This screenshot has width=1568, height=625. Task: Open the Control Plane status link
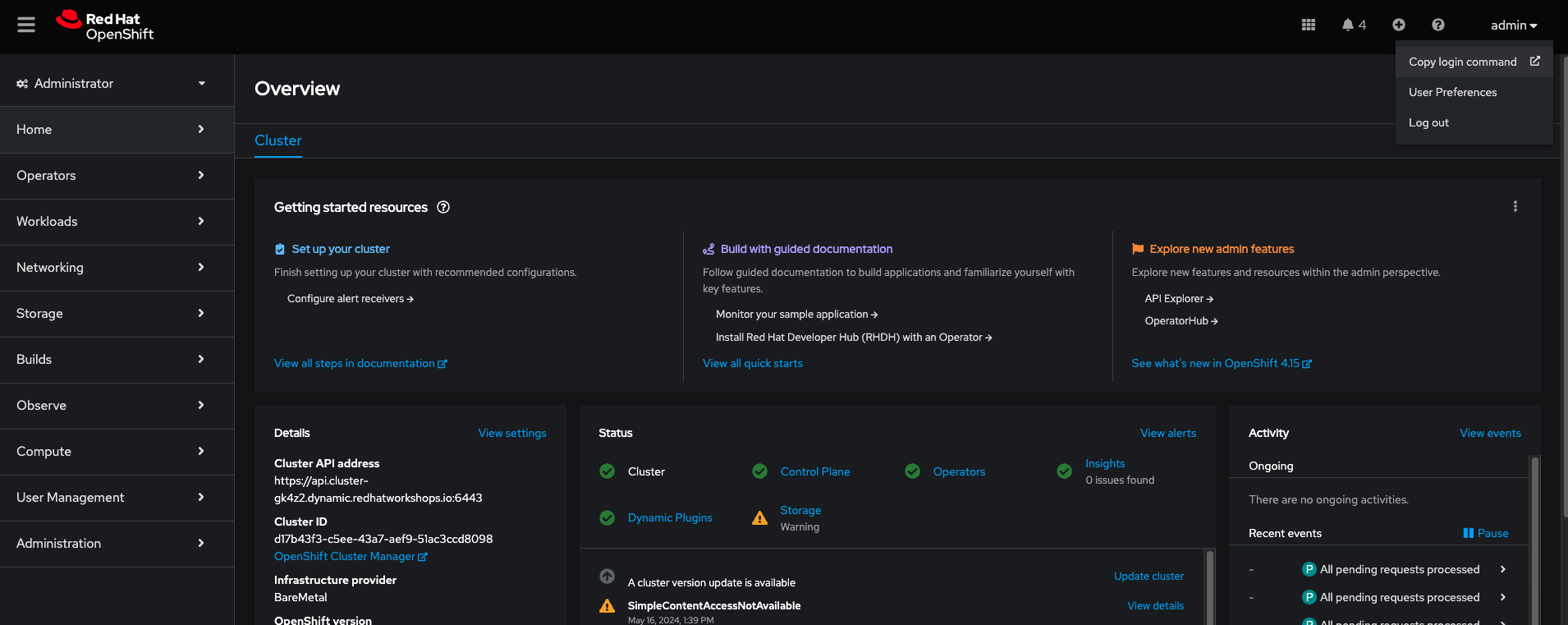(815, 471)
